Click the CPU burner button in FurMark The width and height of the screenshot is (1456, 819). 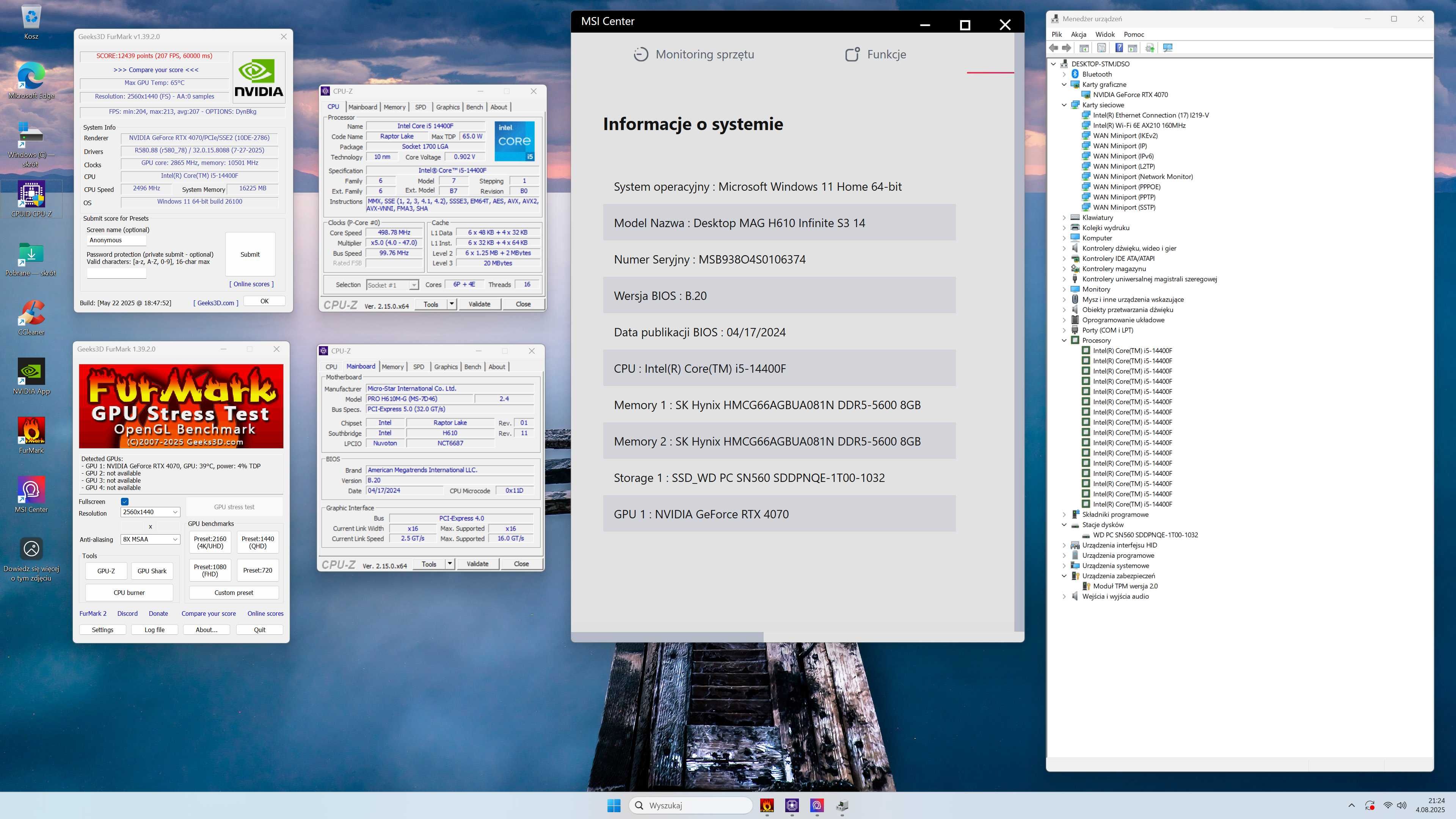click(129, 592)
